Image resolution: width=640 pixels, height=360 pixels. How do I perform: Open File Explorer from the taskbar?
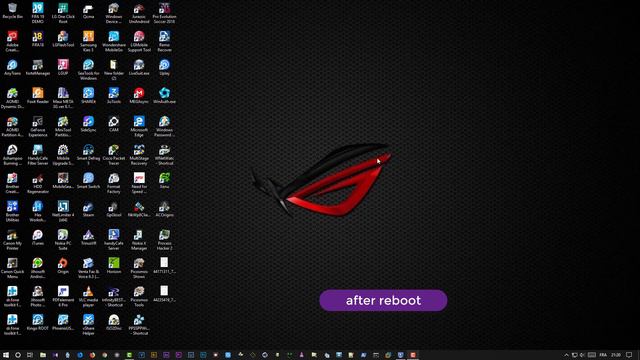[x=42, y=355]
